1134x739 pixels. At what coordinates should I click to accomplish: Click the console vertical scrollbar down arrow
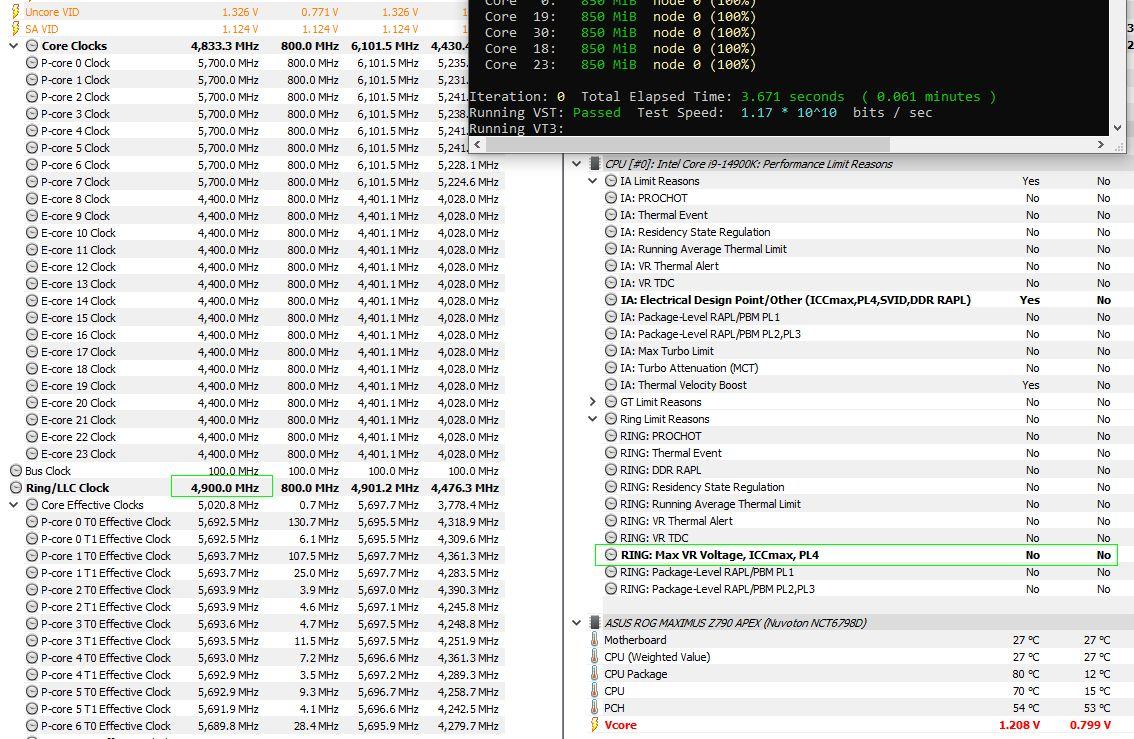point(1117,128)
